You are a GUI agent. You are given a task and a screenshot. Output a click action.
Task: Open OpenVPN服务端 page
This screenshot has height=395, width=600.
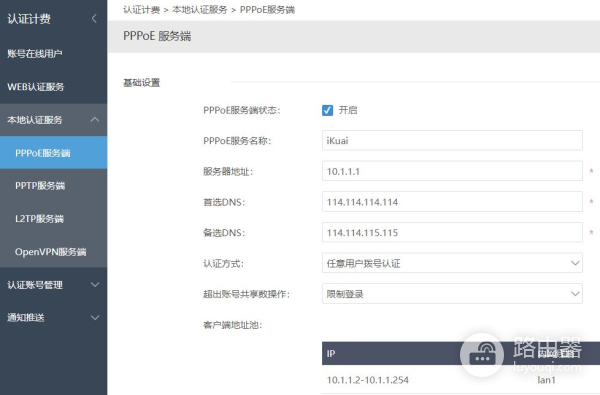pos(54,251)
